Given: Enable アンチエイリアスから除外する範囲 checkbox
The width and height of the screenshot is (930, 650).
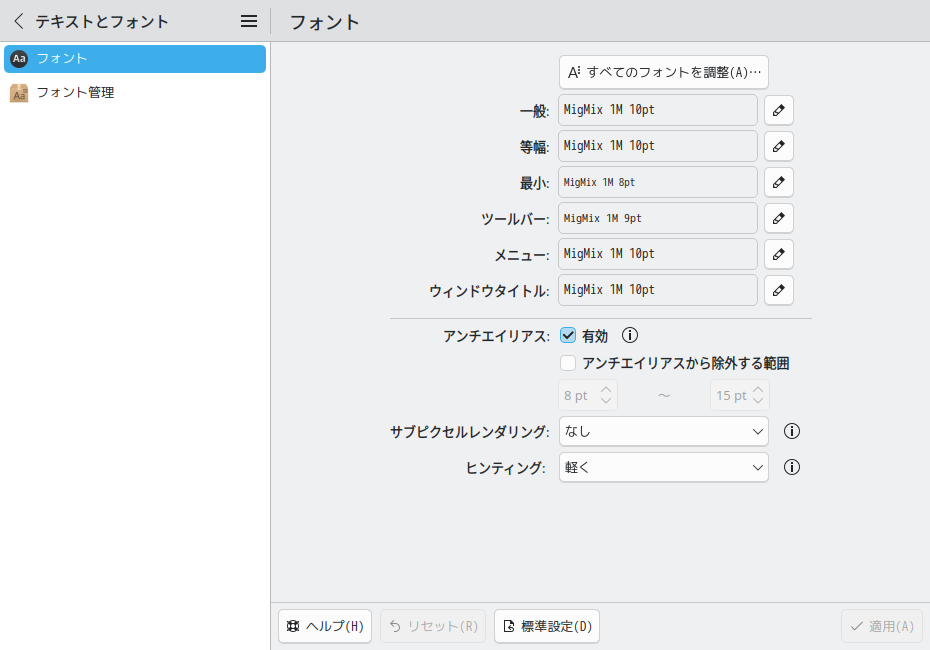Looking at the screenshot, I should coord(568,363).
